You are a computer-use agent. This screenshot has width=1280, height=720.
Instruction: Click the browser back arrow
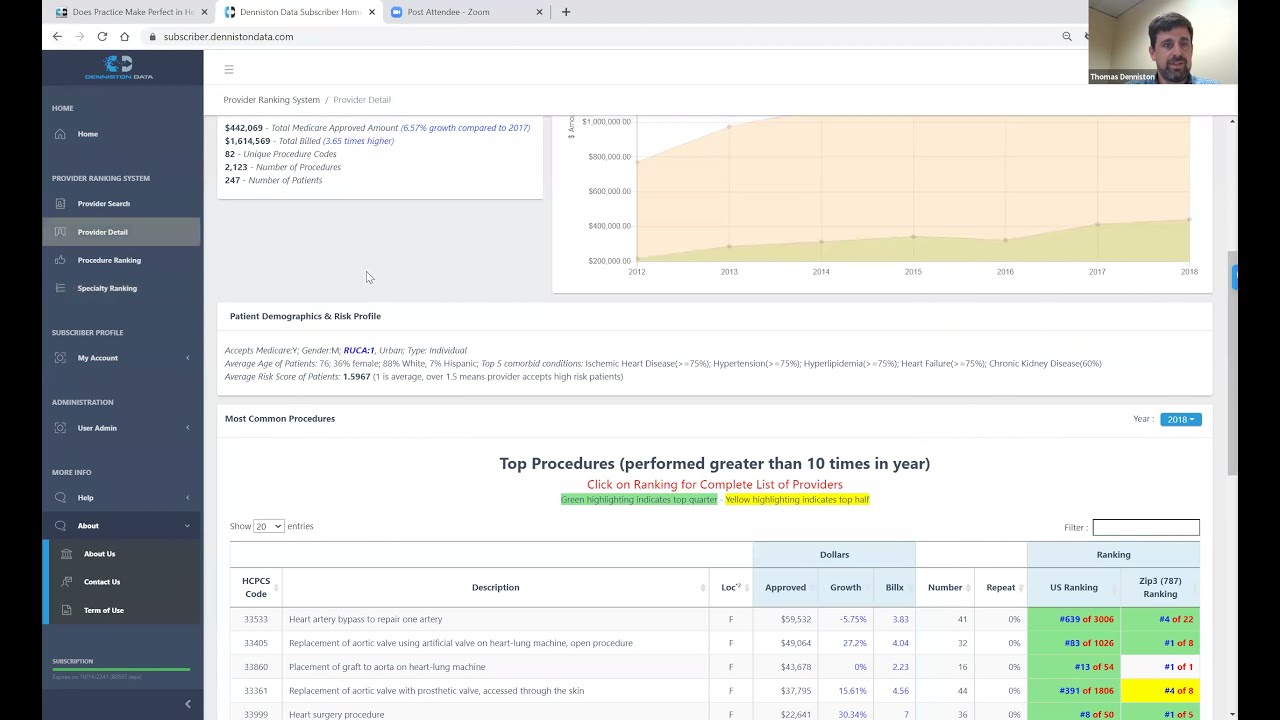[x=57, y=37]
